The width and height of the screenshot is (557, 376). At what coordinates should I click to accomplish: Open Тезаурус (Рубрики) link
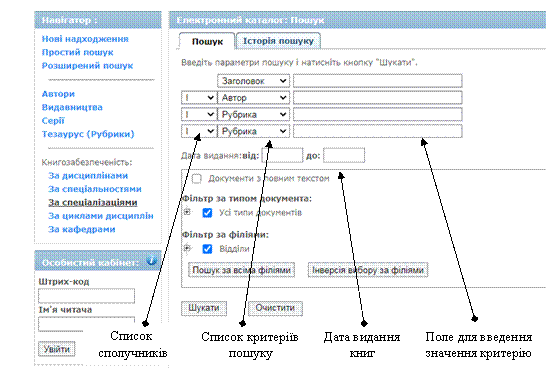click(x=88, y=134)
